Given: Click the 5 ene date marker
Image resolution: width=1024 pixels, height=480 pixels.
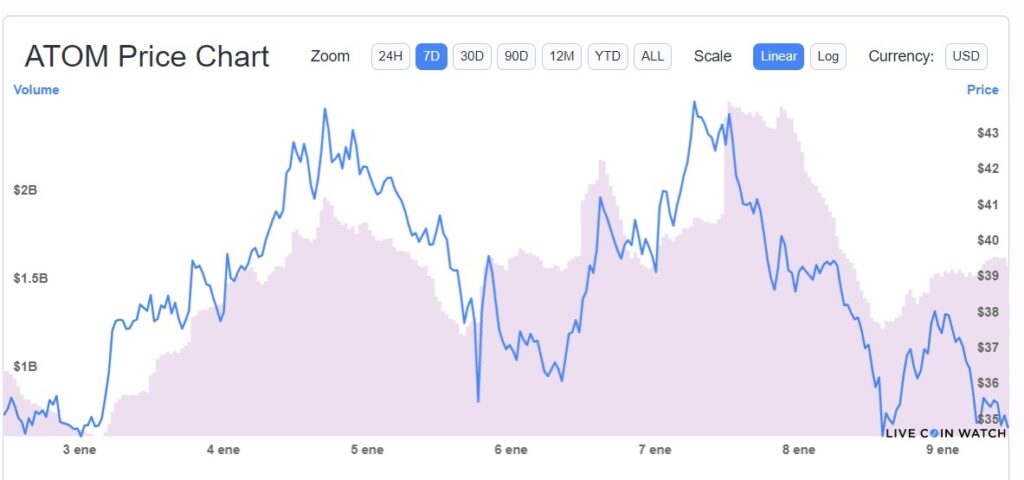Looking at the screenshot, I should [367, 450].
